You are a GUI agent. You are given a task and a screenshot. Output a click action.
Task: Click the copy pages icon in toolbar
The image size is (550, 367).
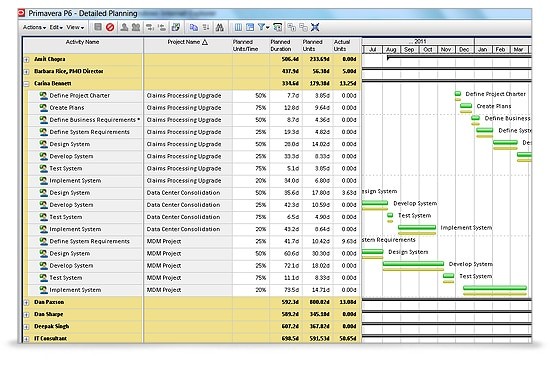tap(194, 27)
